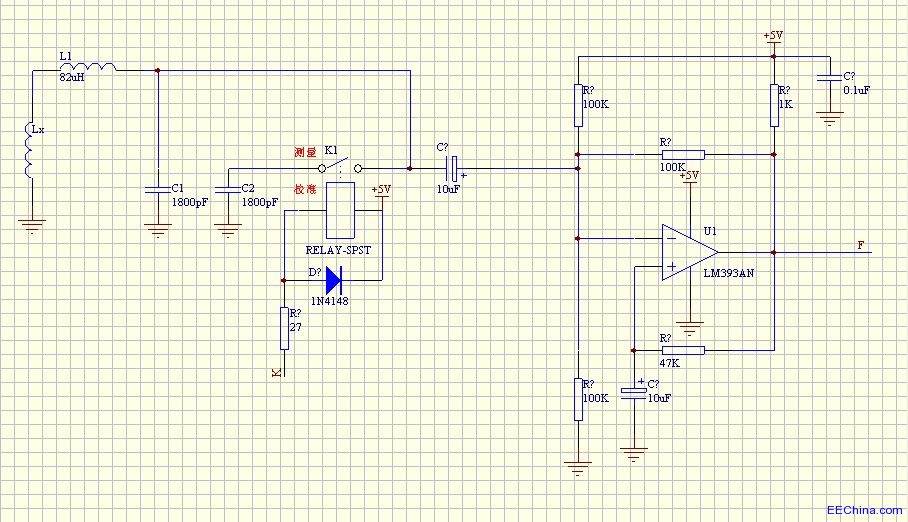Click the "LM393AN" part label
Viewport: 908px width, 522px height.
pos(729,273)
